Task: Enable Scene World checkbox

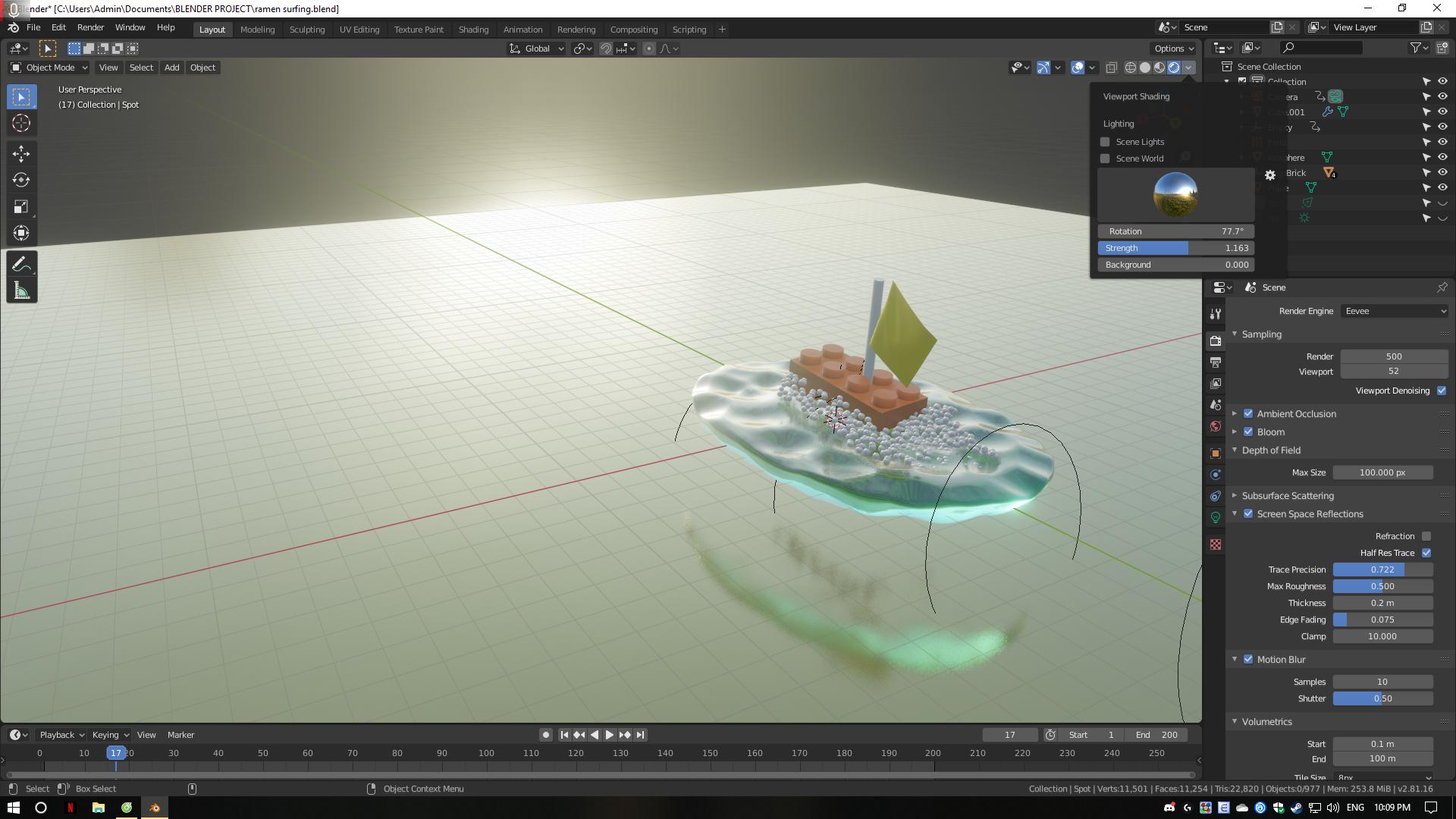Action: point(1105,158)
